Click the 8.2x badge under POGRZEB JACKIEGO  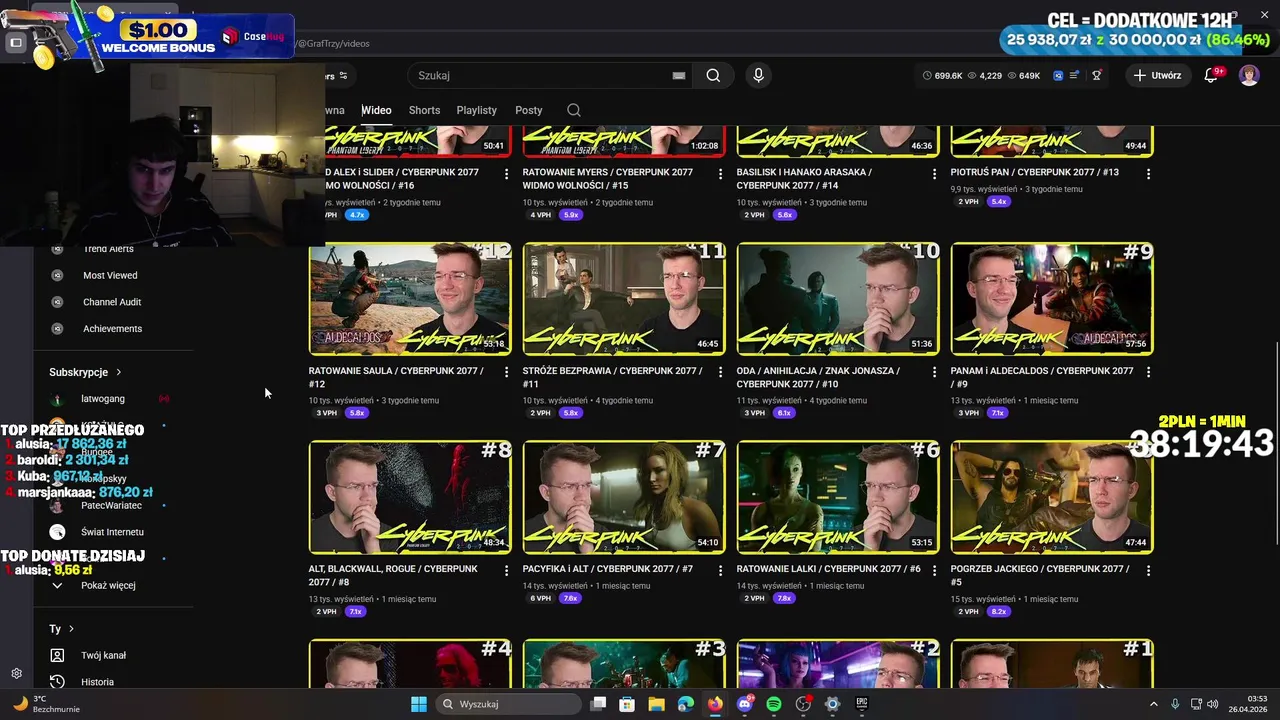(998, 611)
